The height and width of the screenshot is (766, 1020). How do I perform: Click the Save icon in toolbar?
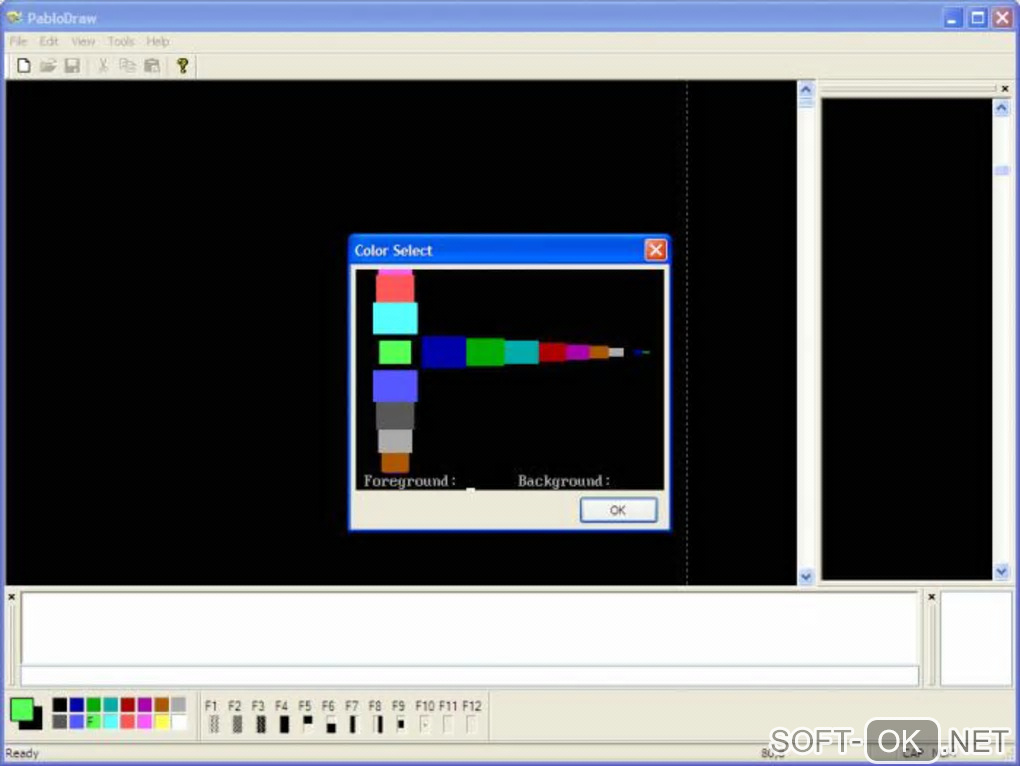point(72,66)
